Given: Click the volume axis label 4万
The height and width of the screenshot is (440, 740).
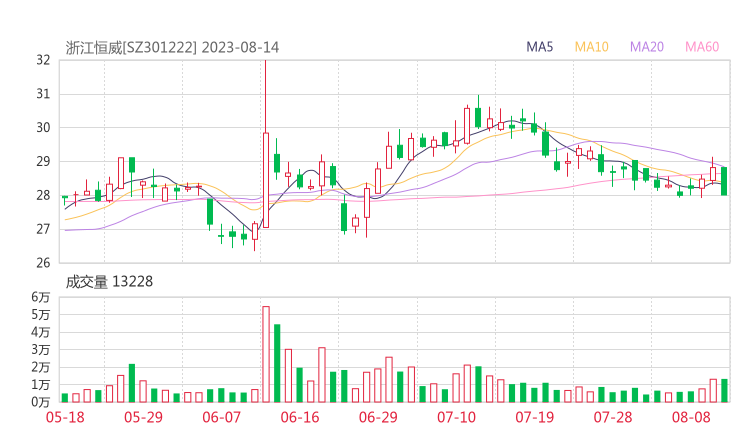Looking at the screenshot, I should 41,332.
